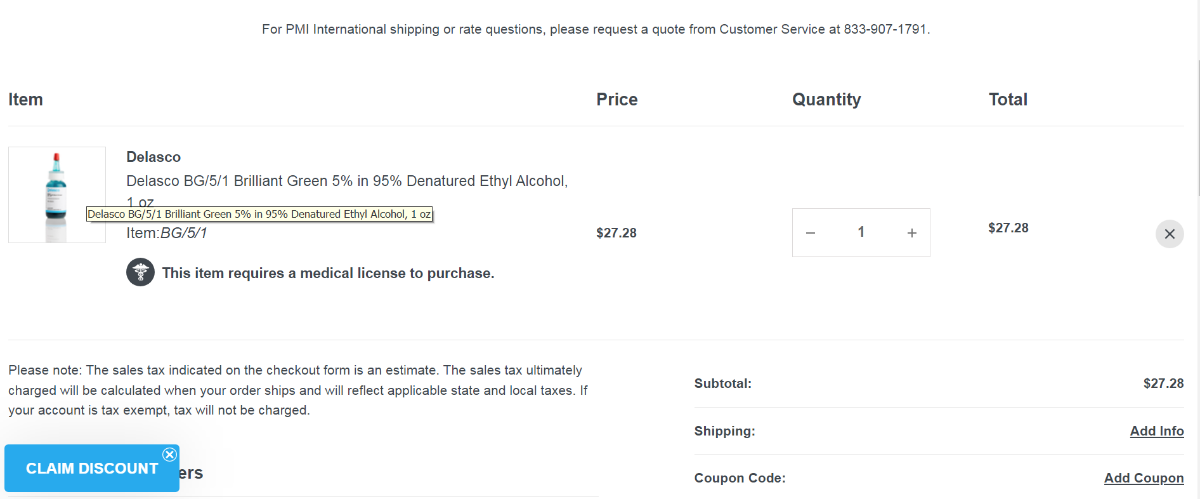Viewport: 1200px width, 499px height.
Task: Click the Quantity column header
Action: [826, 99]
